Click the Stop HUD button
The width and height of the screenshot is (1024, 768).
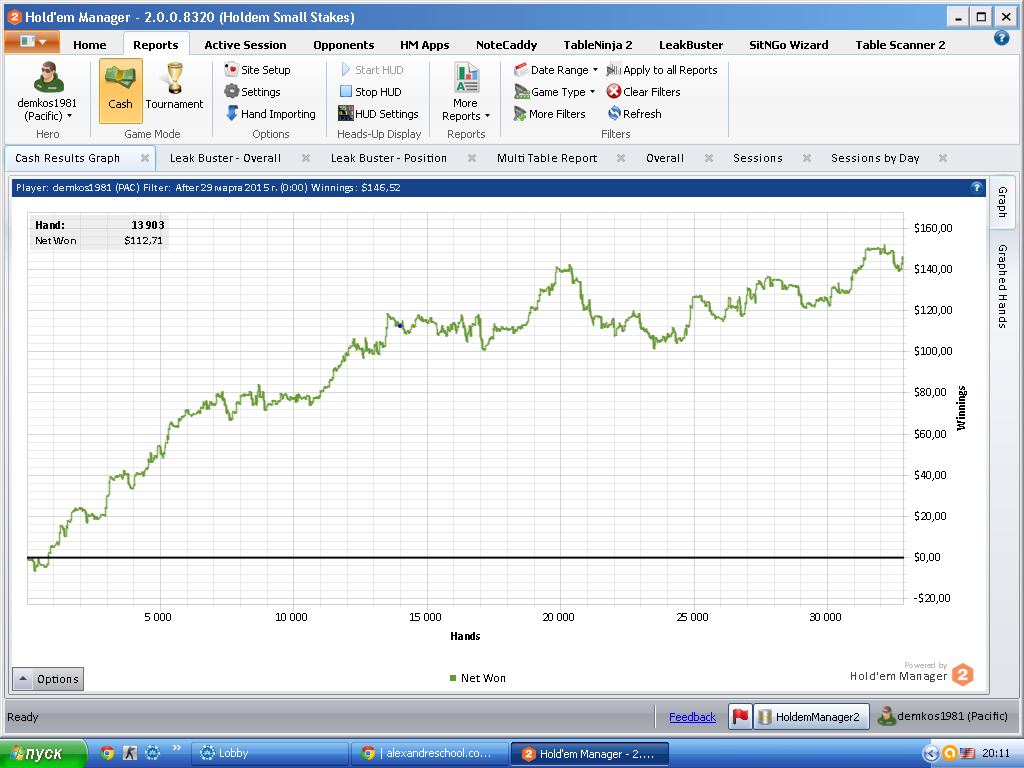coord(370,92)
